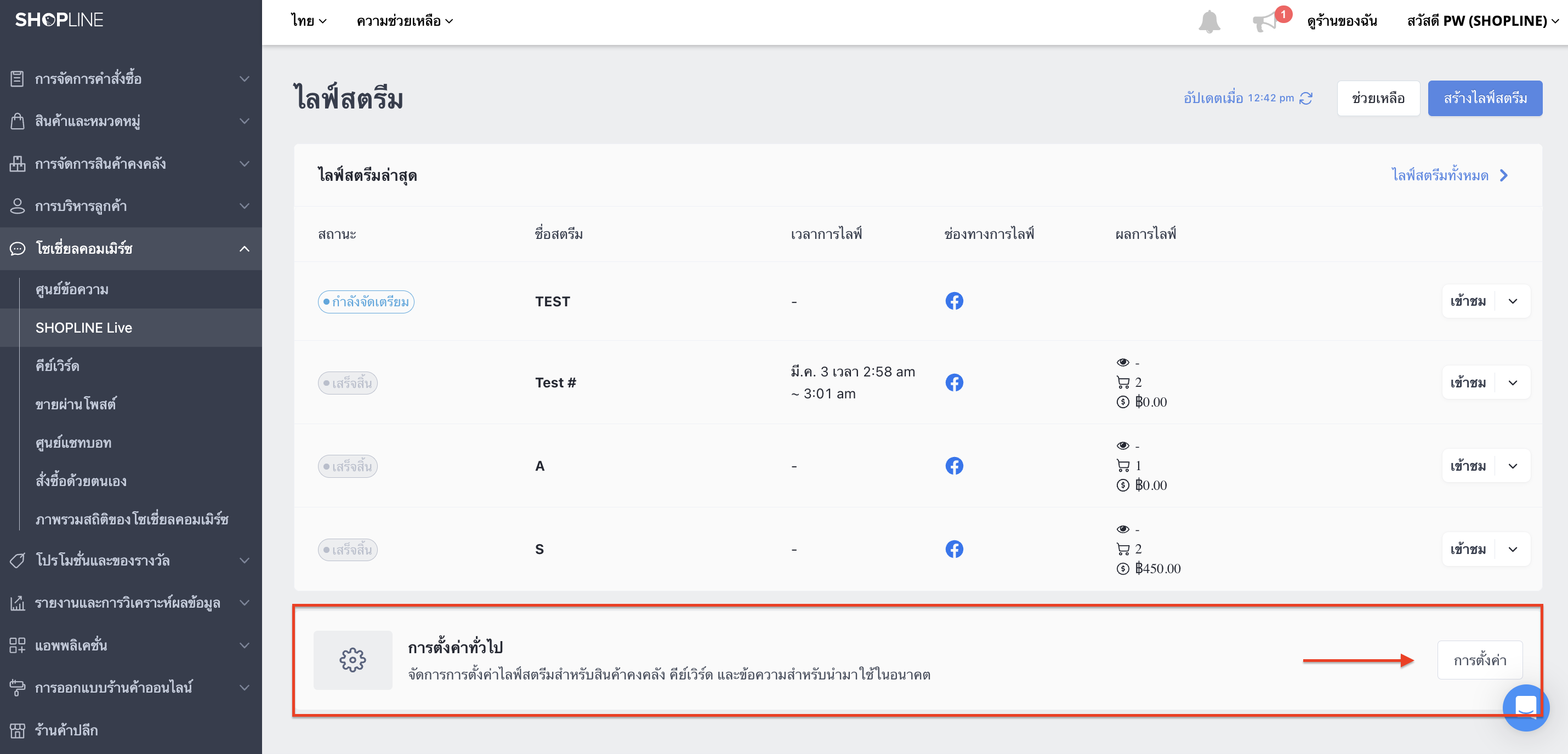Click the ช่วยเหลือ button
This screenshot has width=1568, height=754.
1378,98
